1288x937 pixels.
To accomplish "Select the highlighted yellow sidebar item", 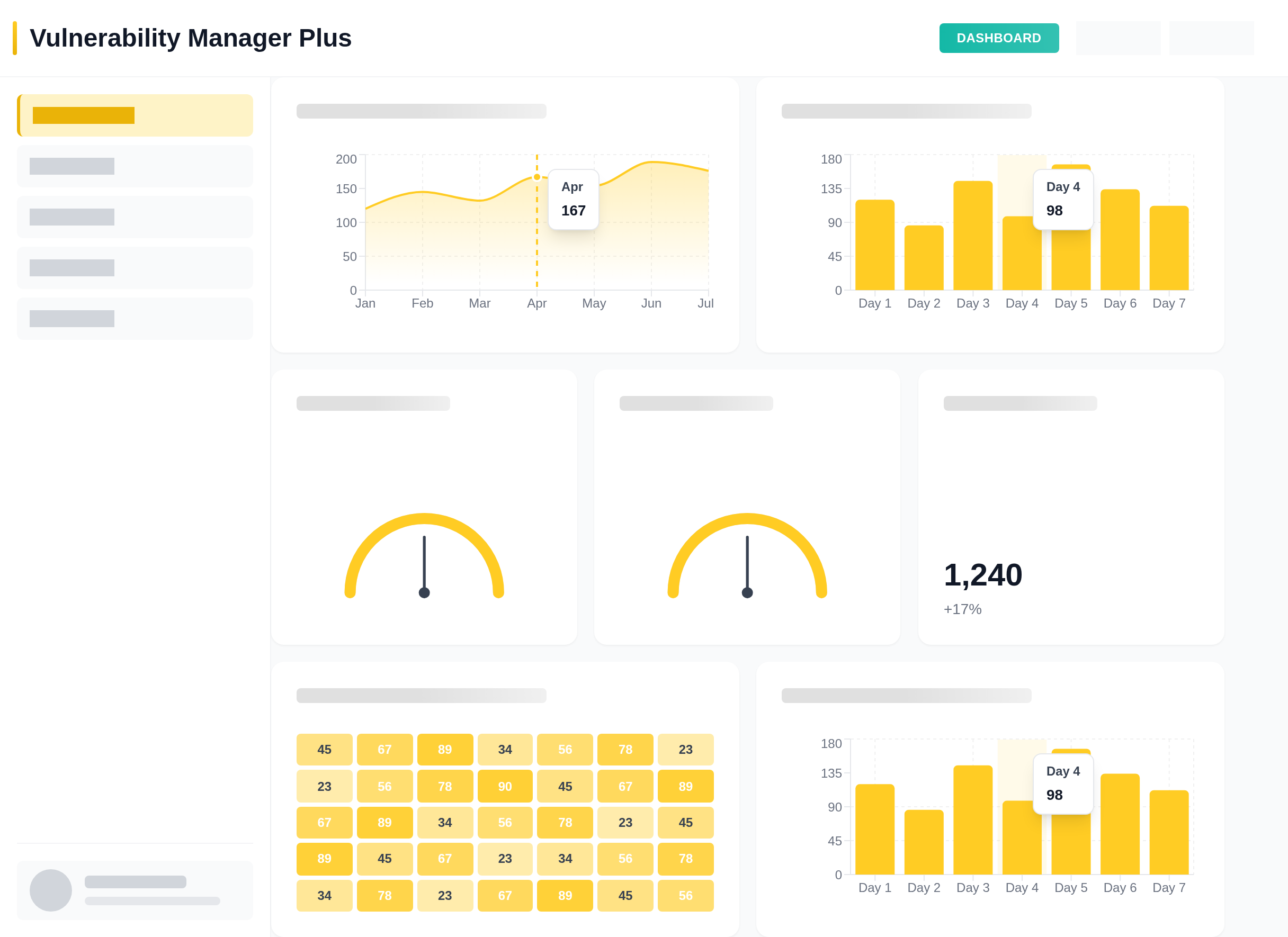I will 135,115.
